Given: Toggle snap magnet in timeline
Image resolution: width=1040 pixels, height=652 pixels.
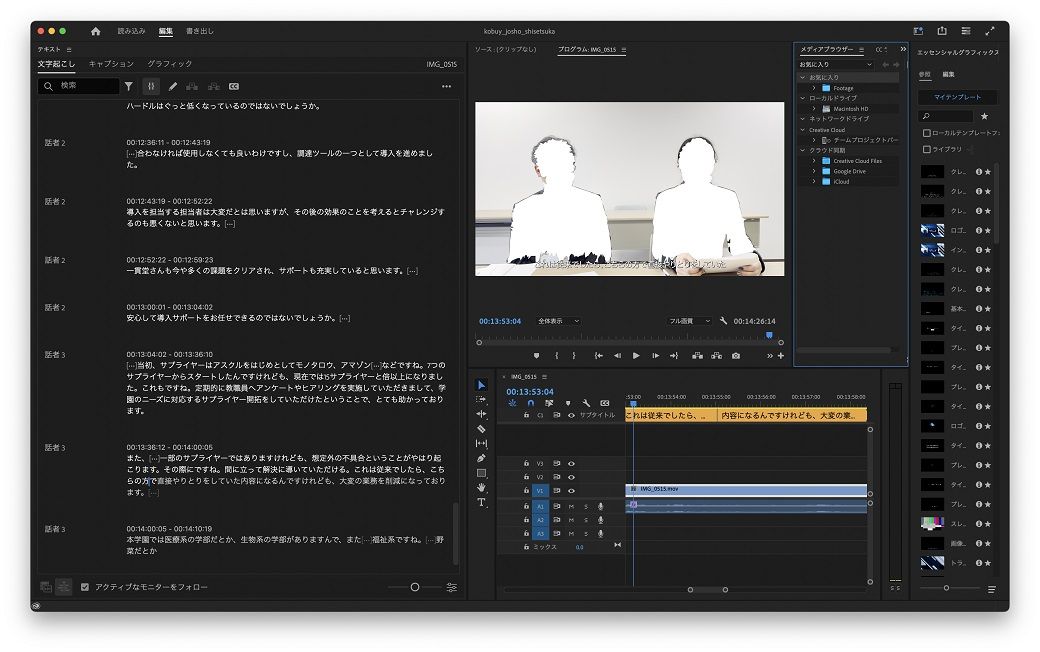Looking at the screenshot, I should click(x=531, y=403).
